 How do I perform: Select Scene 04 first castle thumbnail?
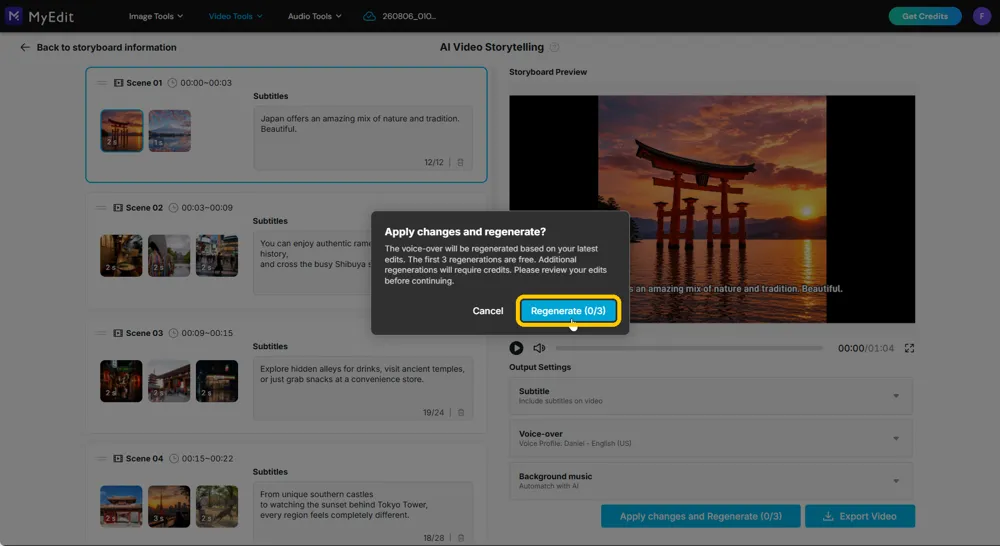121,506
